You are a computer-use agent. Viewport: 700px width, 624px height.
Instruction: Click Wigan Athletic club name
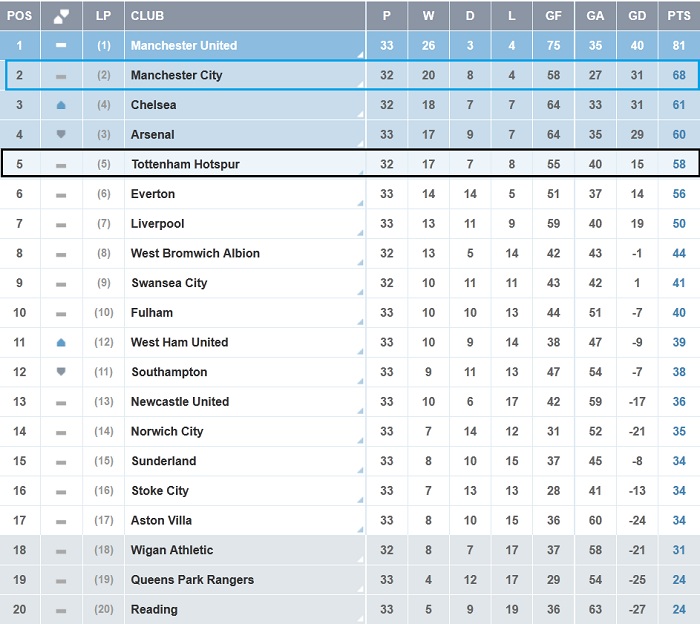(172, 550)
